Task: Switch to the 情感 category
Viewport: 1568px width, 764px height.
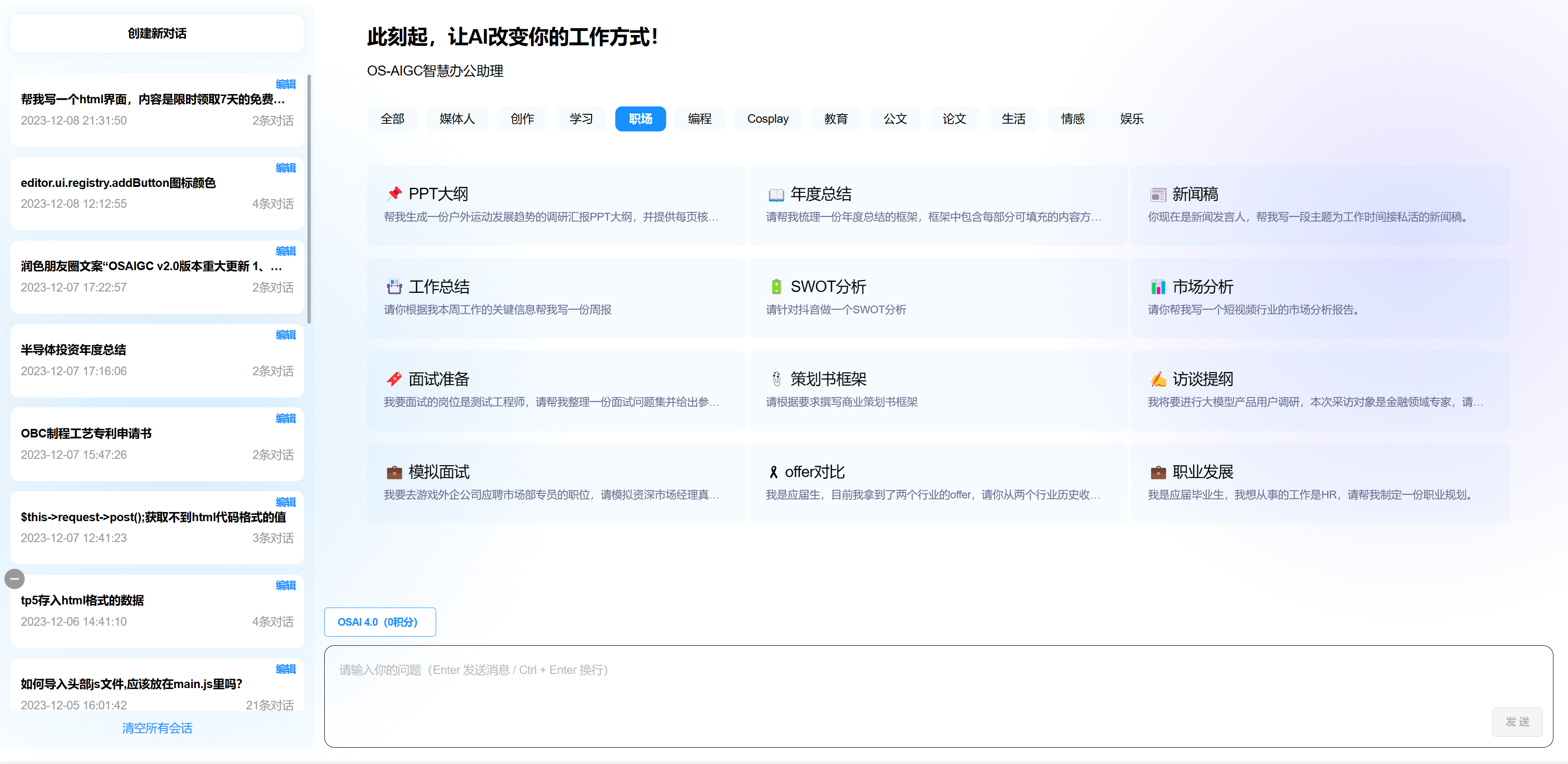Action: [1072, 119]
